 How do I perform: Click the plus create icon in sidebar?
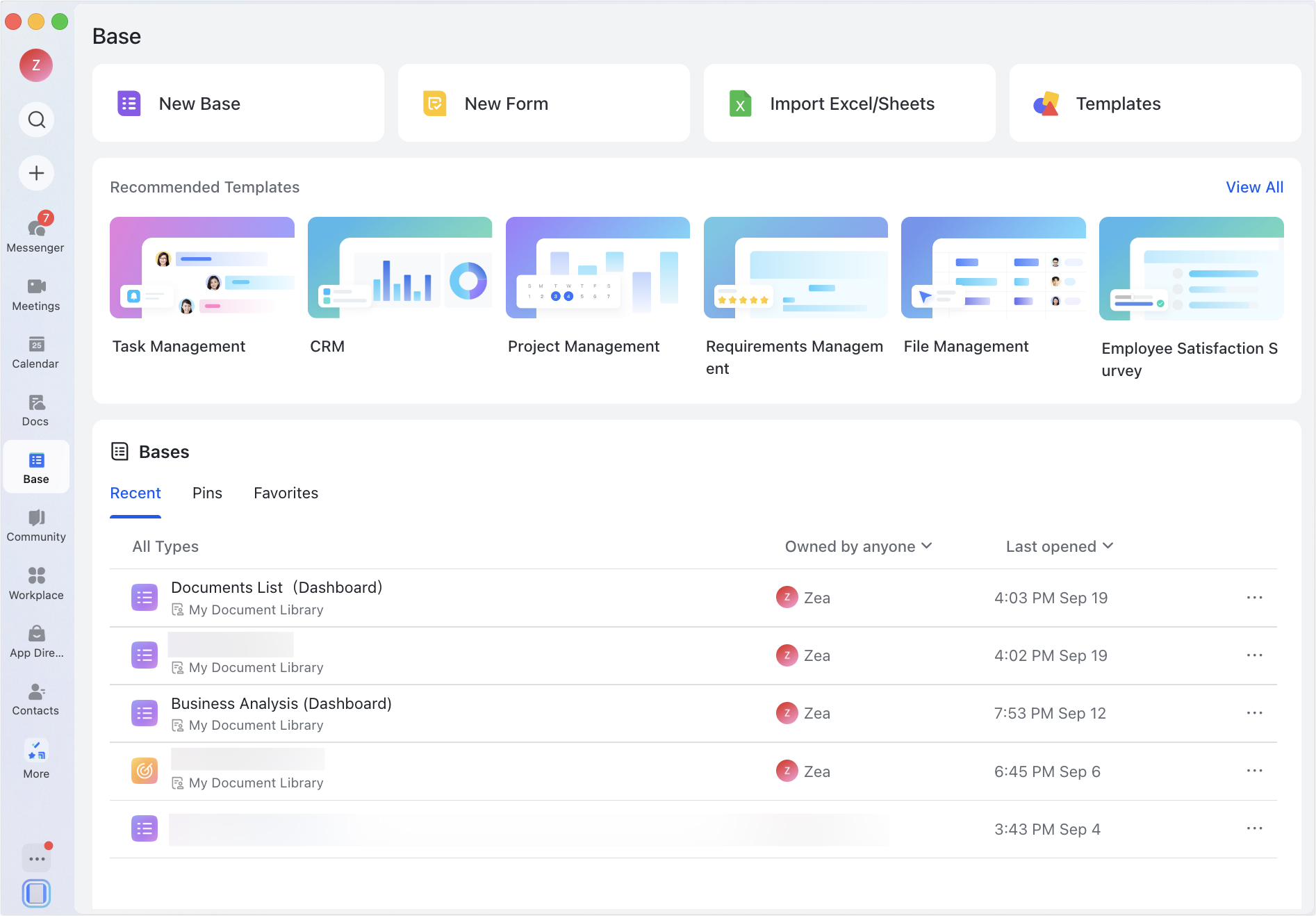point(36,173)
